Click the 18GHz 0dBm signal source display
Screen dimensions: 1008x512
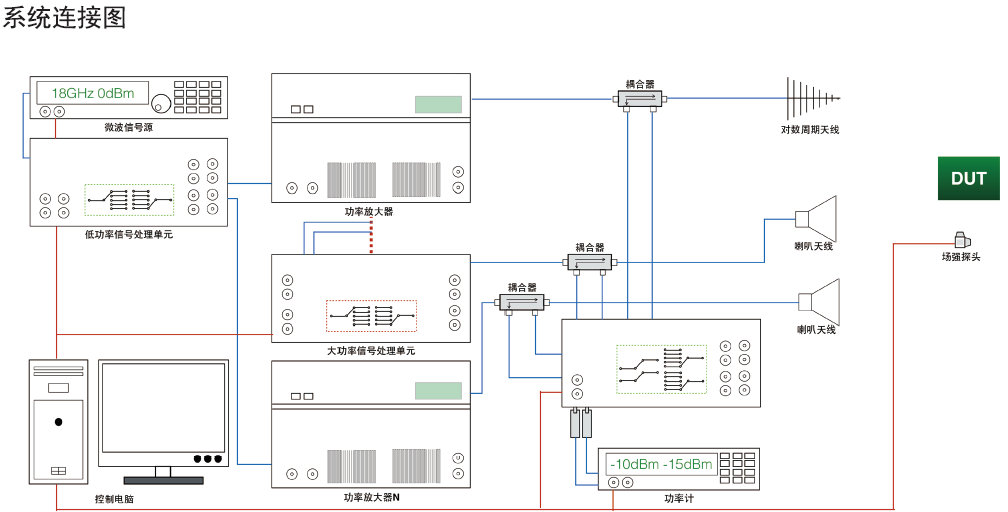pyautogui.click(x=93, y=94)
